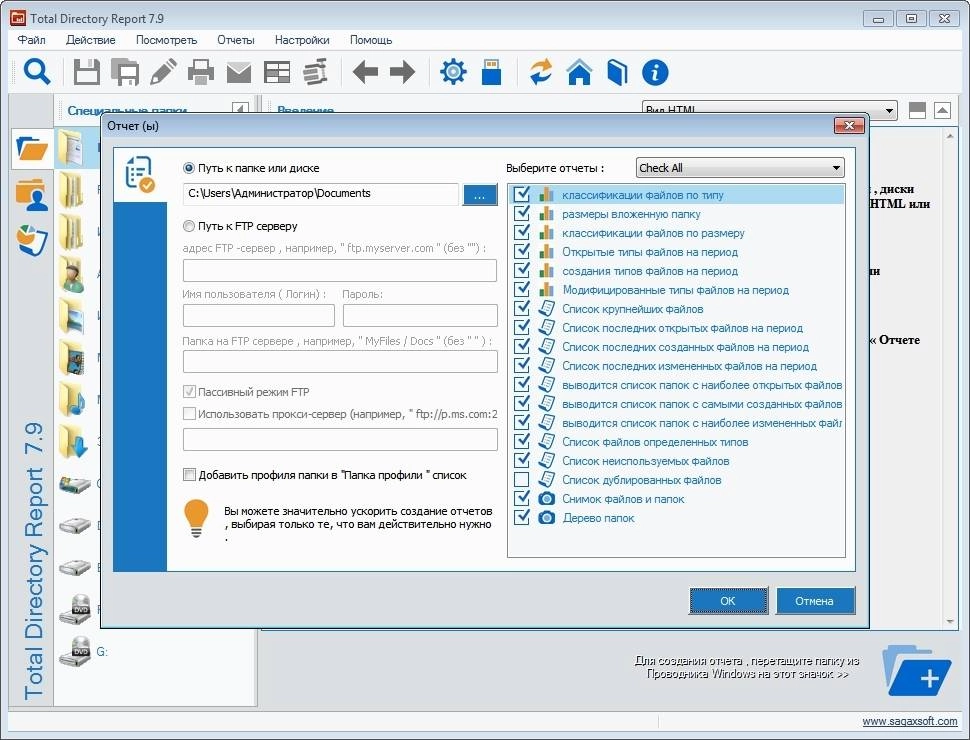
Task: Check 'Список дублированных файлов' report
Action: pyautogui.click(x=521, y=480)
